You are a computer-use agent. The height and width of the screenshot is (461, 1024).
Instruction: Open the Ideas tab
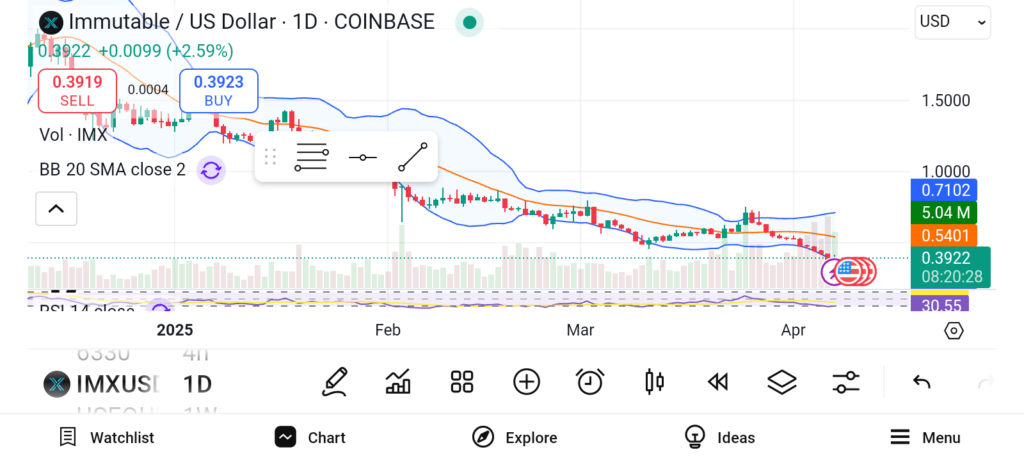pyautogui.click(x=719, y=437)
